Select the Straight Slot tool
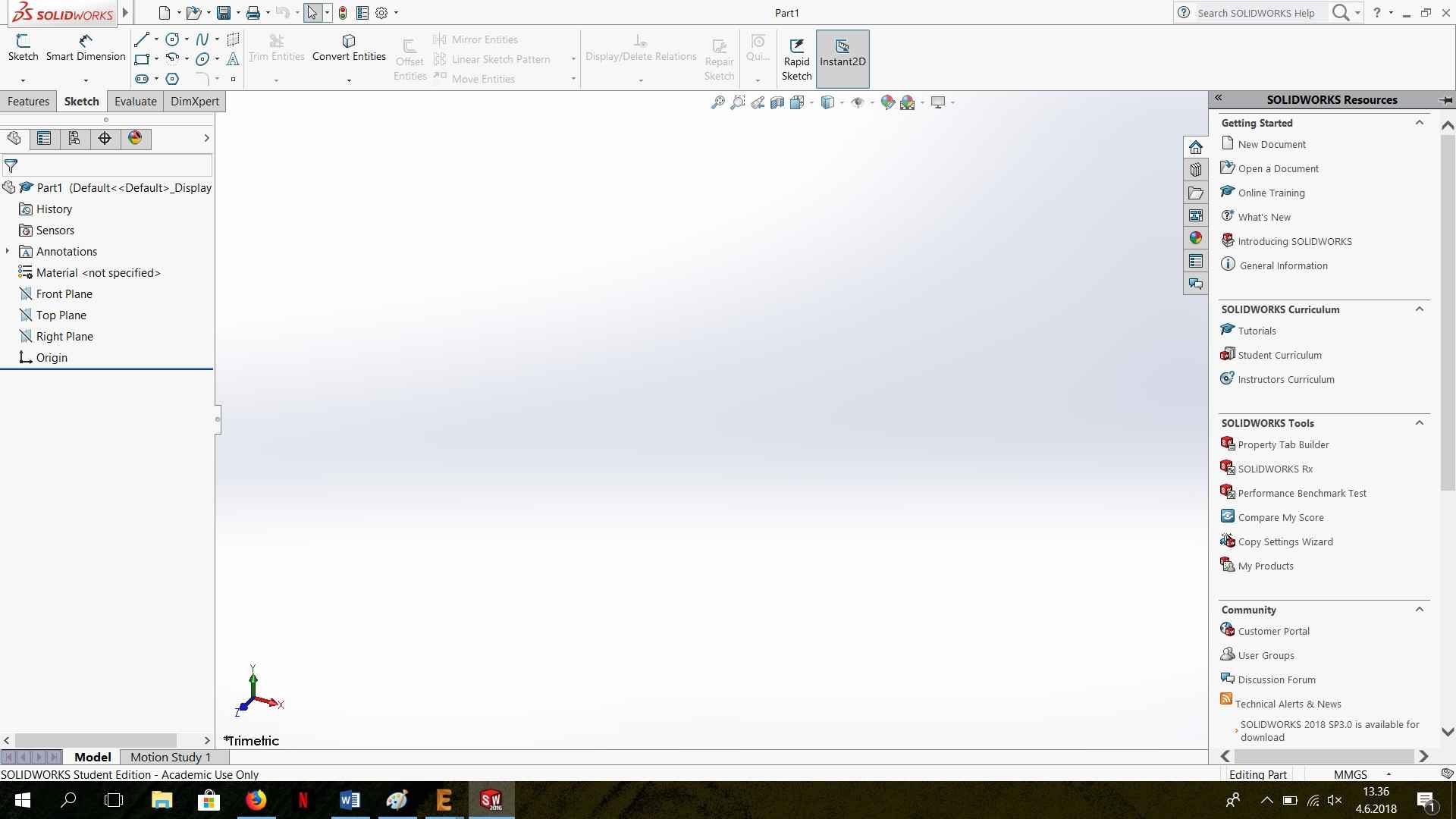This screenshot has width=1456, height=819. pyautogui.click(x=142, y=79)
